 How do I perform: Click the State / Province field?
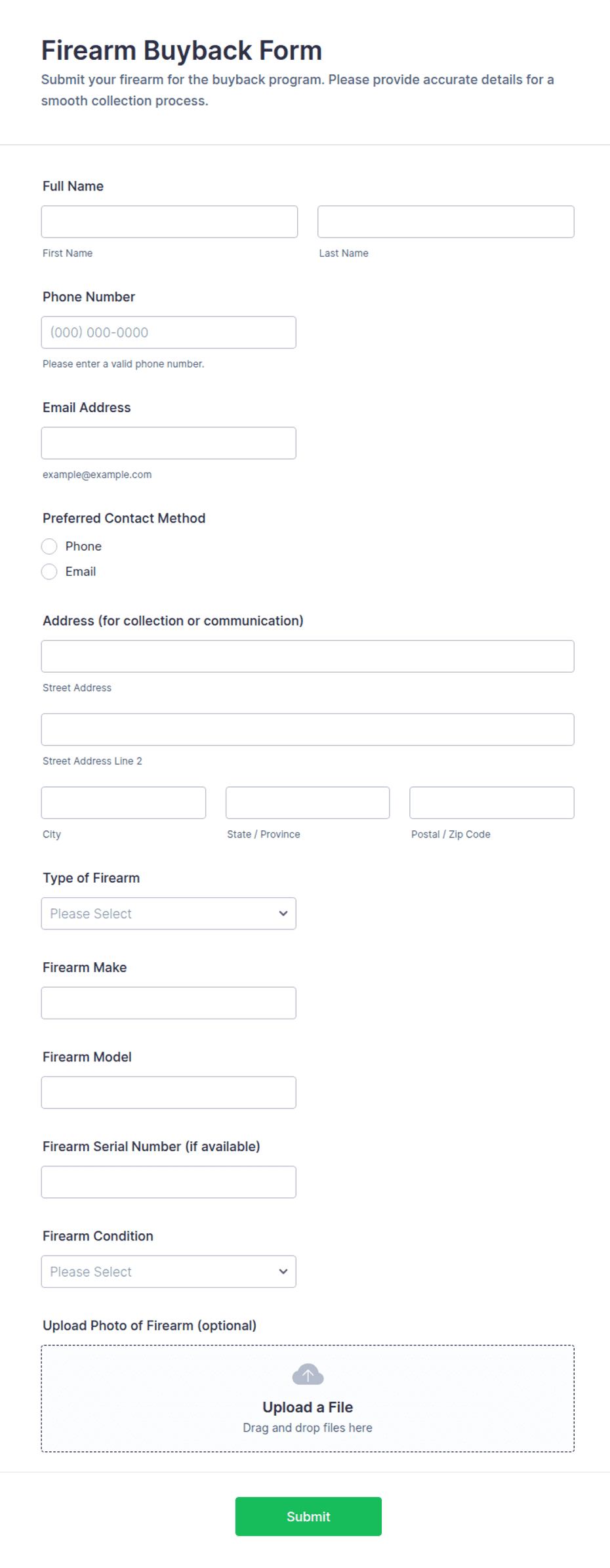click(308, 803)
